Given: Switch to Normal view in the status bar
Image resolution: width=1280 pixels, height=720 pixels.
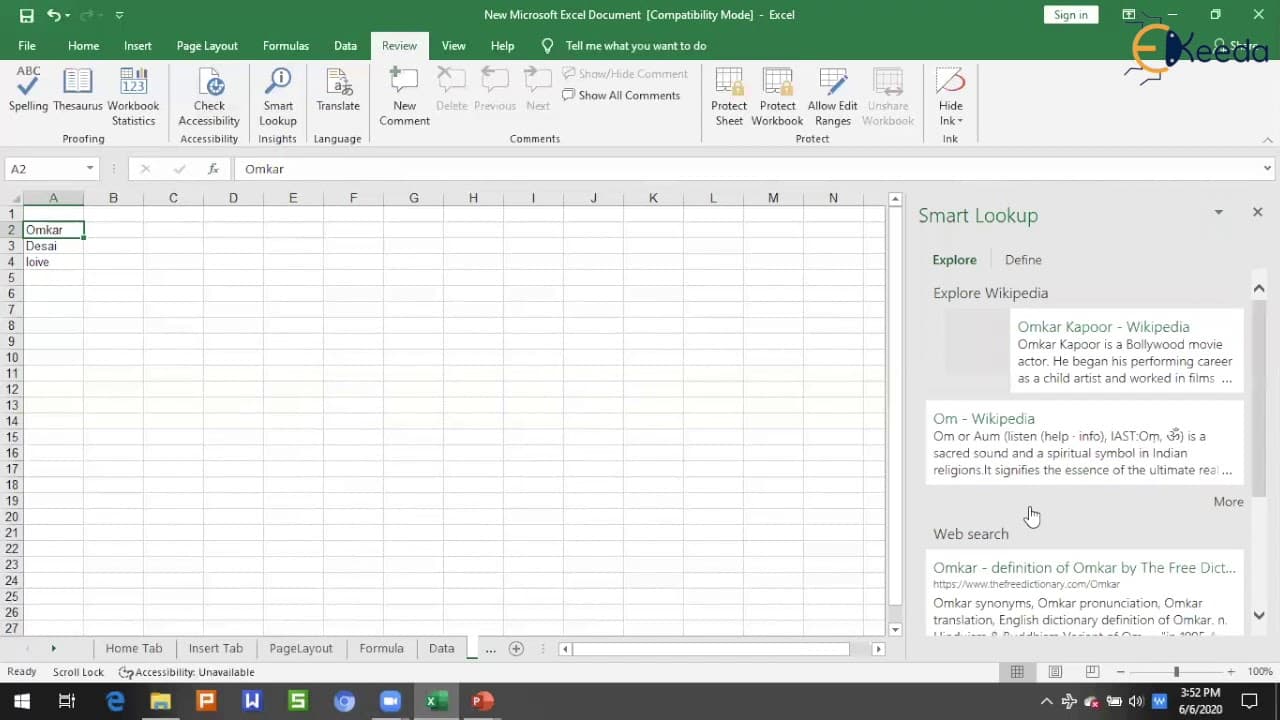Looking at the screenshot, I should tap(1017, 672).
